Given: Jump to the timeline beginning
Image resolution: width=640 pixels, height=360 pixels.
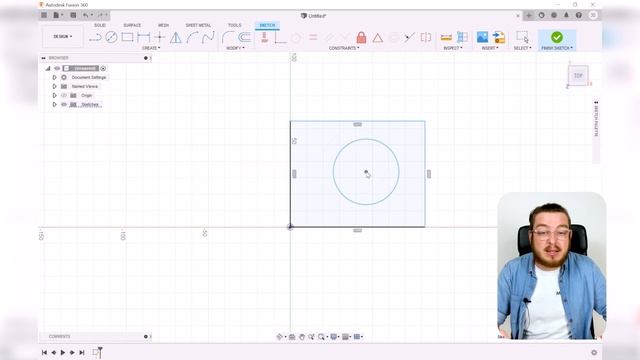Looking at the screenshot, I should pyautogui.click(x=44, y=352).
